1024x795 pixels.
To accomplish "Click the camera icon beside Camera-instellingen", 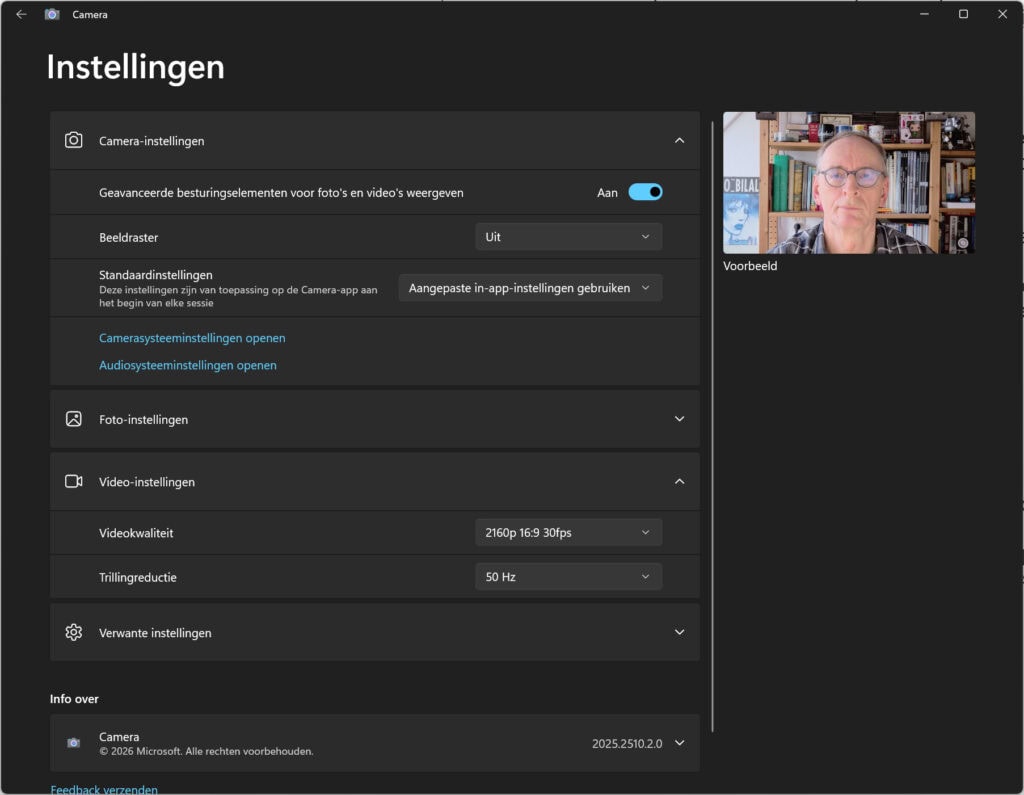I will point(74,141).
